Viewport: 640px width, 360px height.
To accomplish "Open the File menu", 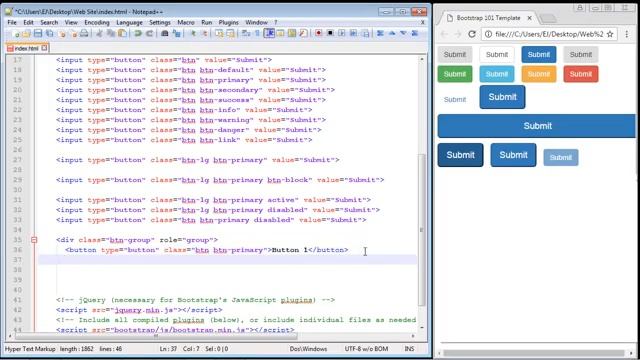I will click(x=12, y=22).
